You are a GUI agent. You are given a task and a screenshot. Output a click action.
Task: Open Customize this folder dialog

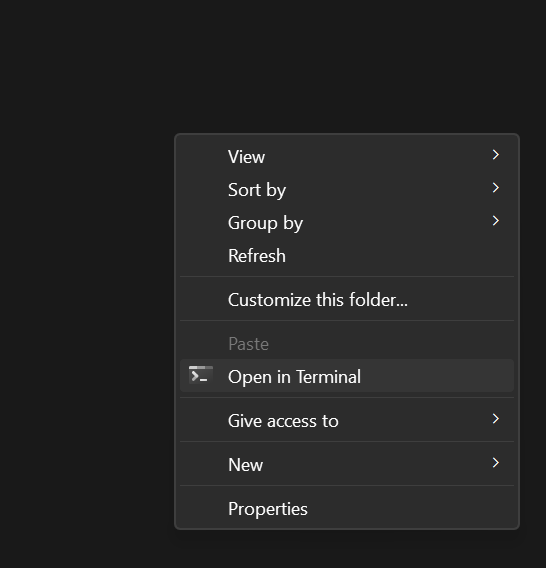347,300
